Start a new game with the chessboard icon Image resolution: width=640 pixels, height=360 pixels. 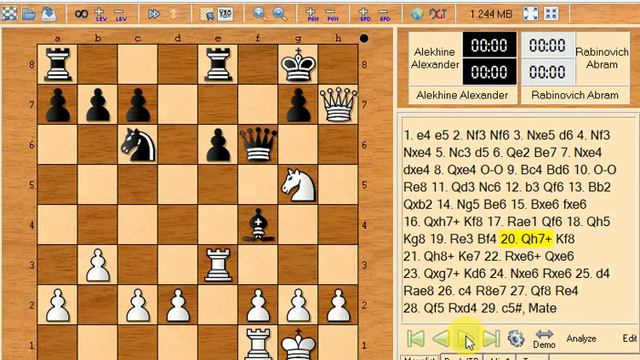(9, 14)
